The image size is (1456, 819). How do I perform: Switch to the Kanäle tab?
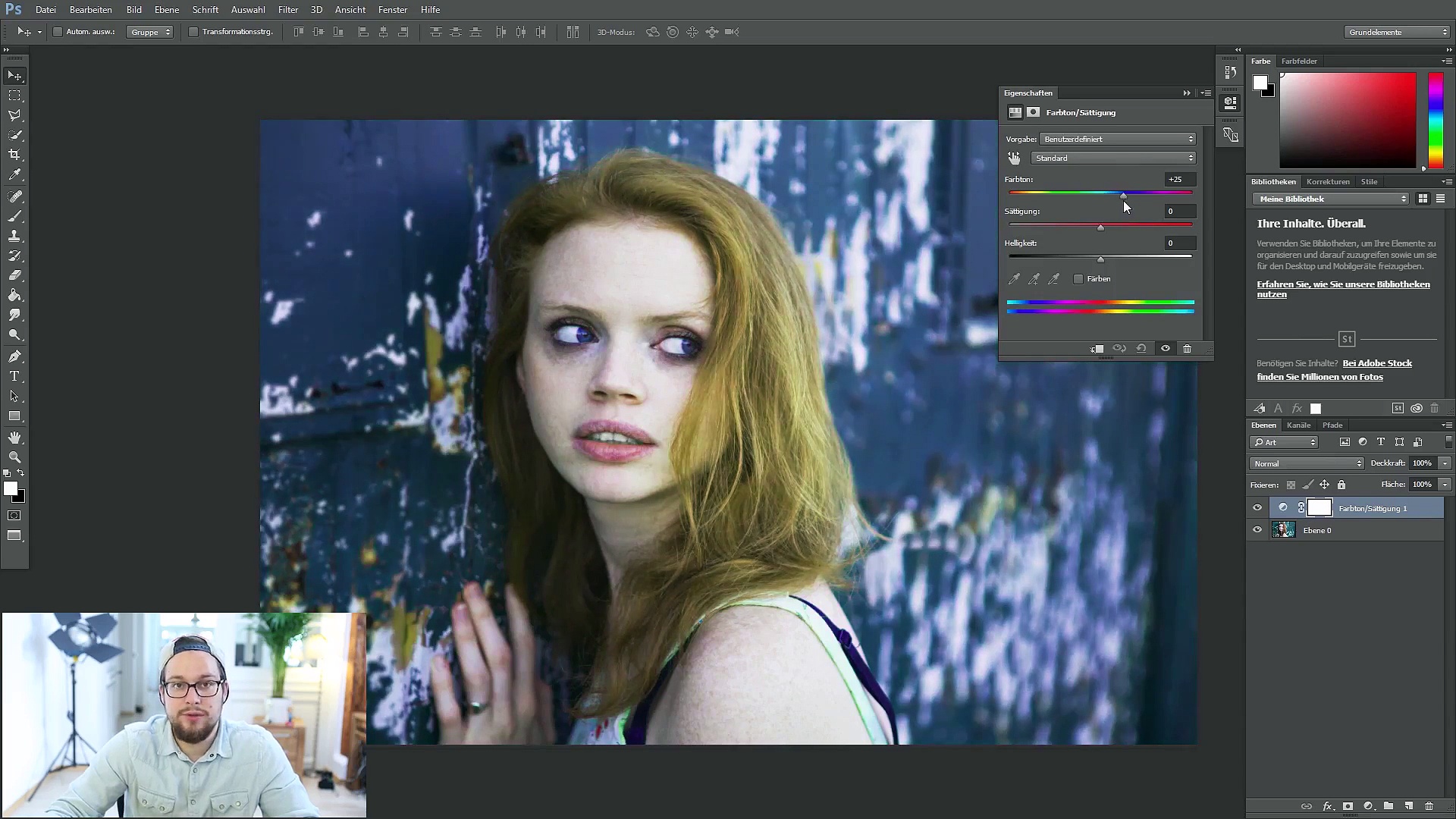coord(1298,425)
